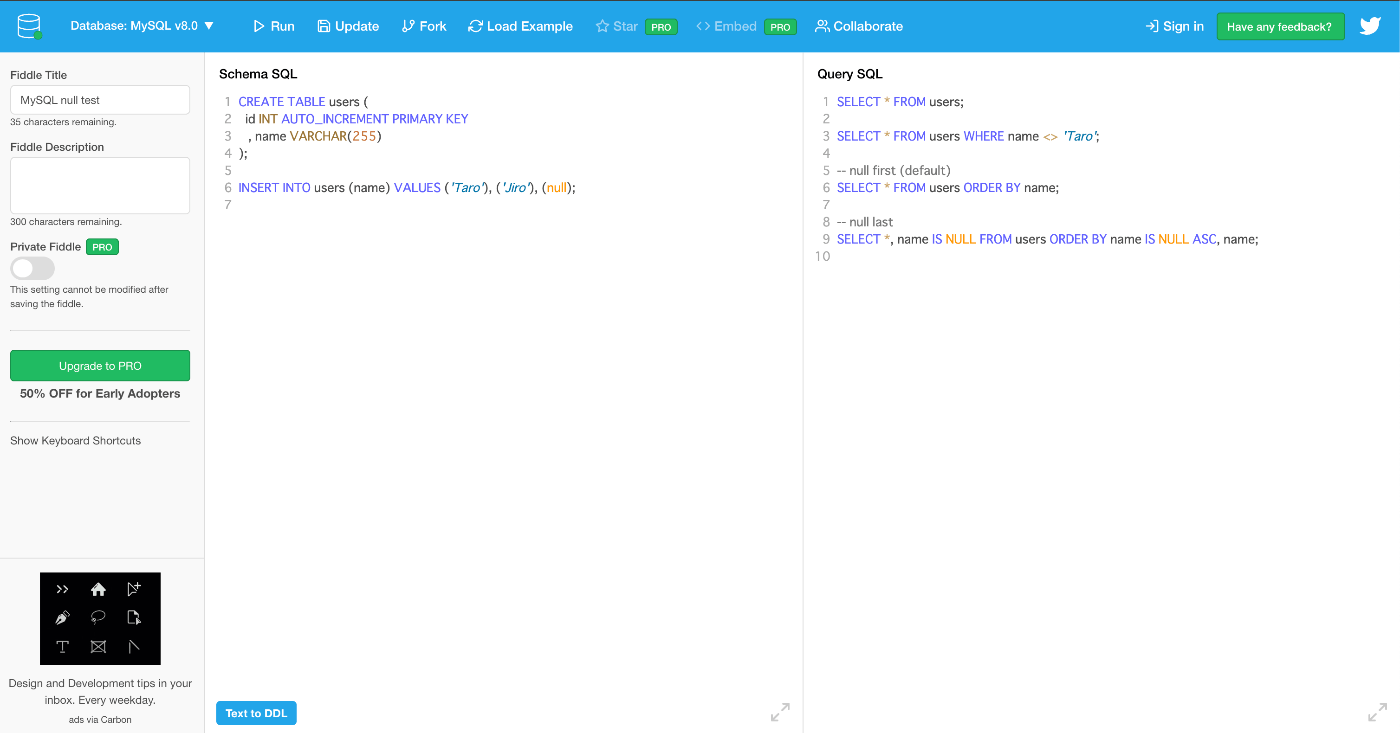Click Load Example in the top bar
The width and height of the screenshot is (1400, 733).
point(520,26)
